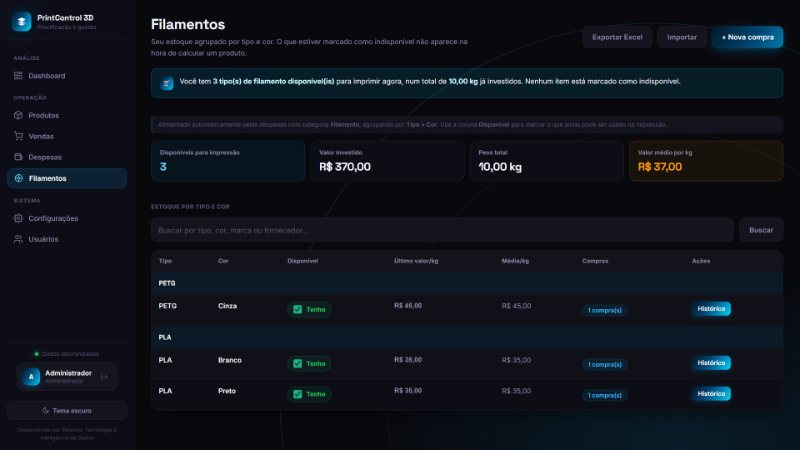This screenshot has height=450, width=800.
Task: Open Despesas menu item
Action: [x=67, y=157]
